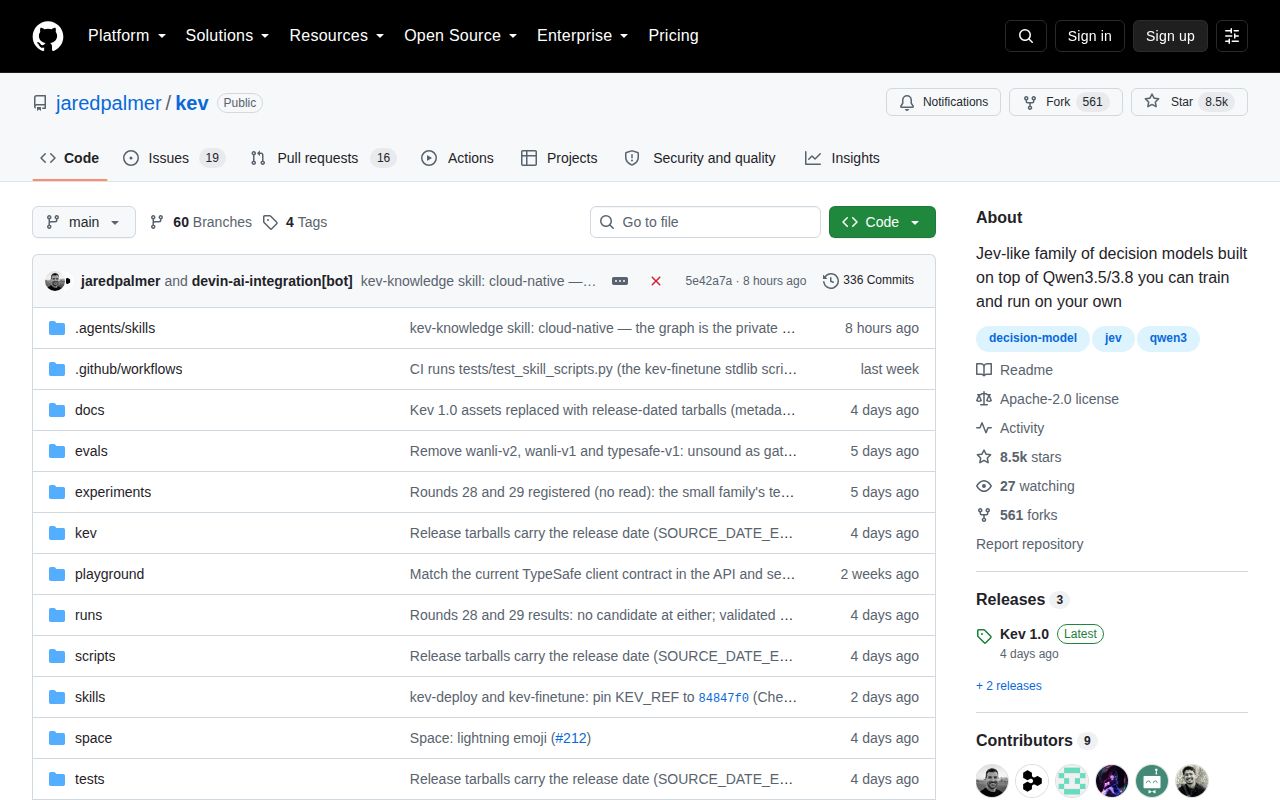This screenshot has height=800, width=1280.
Task: Switch to the Pull requests tab
Action: pyautogui.click(x=323, y=158)
